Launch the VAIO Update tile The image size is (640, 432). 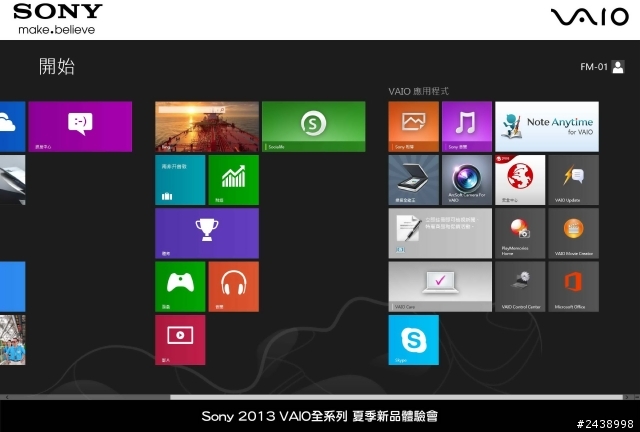coord(573,180)
